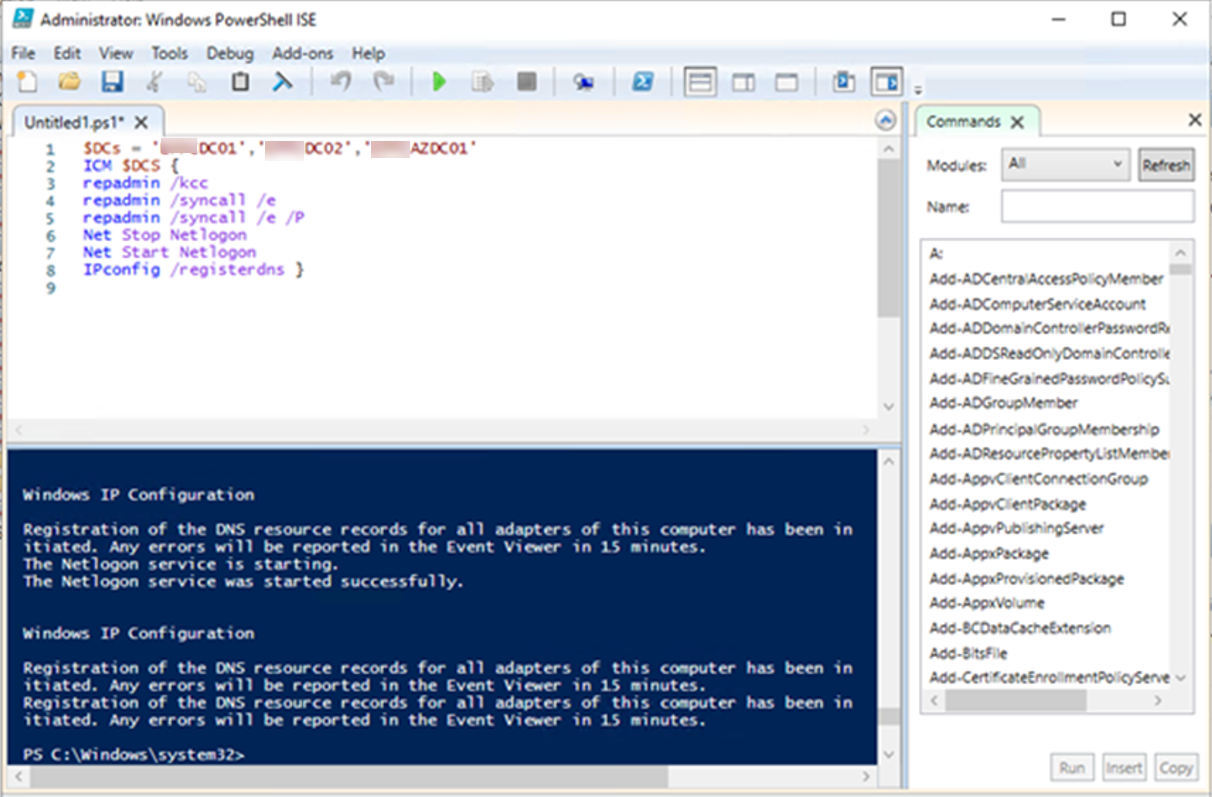1212x797 pixels.
Task: Open the Debug menu
Action: pyautogui.click(x=230, y=53)
